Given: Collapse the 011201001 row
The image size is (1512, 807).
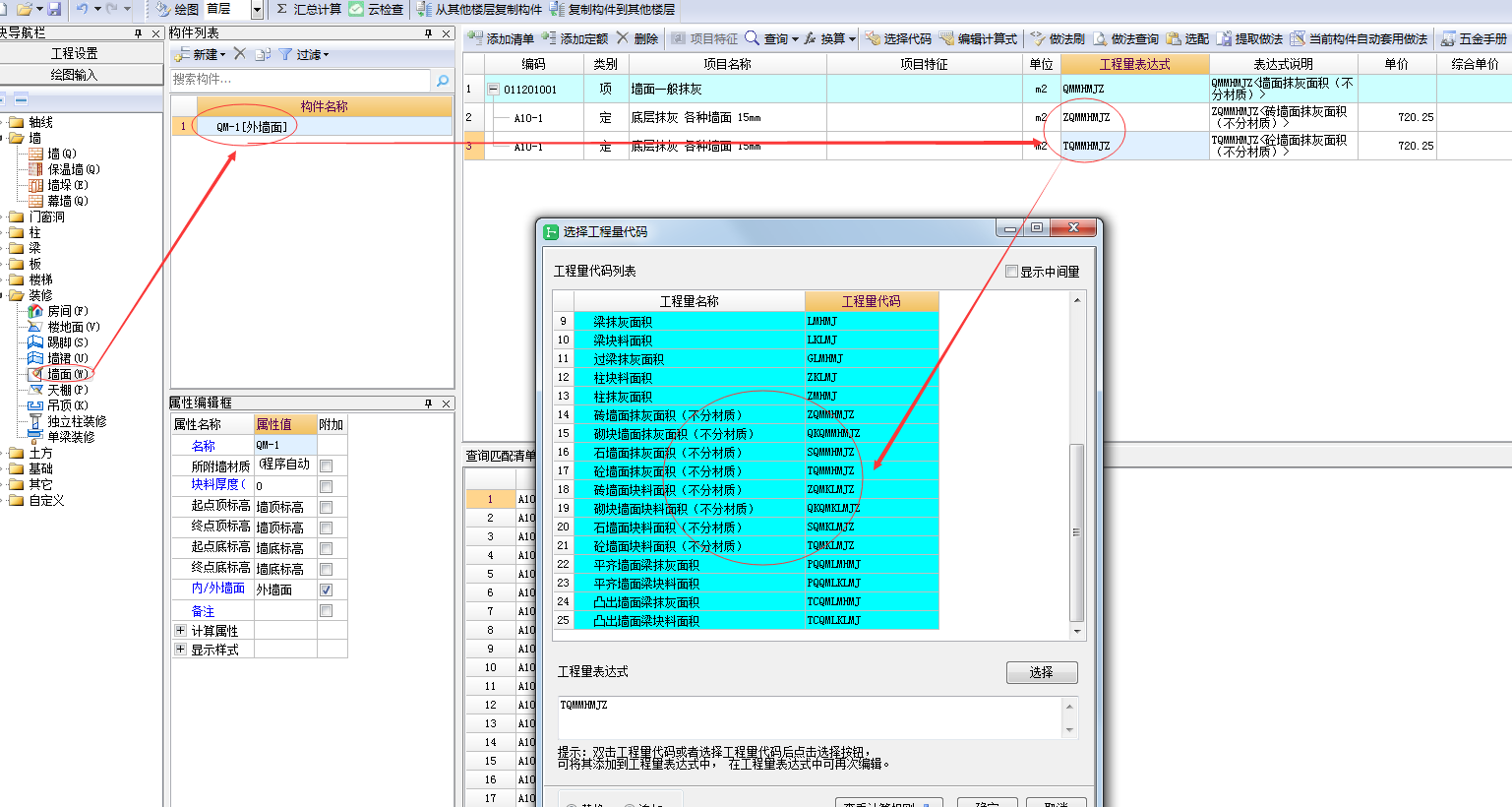Looking at the screenshot, I should pyautogui.click(x=493, y=89).
